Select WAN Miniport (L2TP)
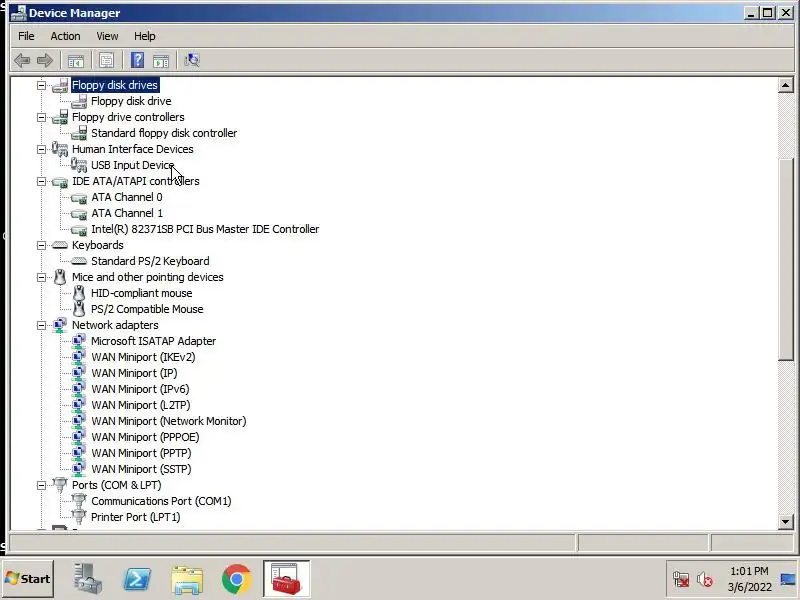800x600 pixels. 140,405
